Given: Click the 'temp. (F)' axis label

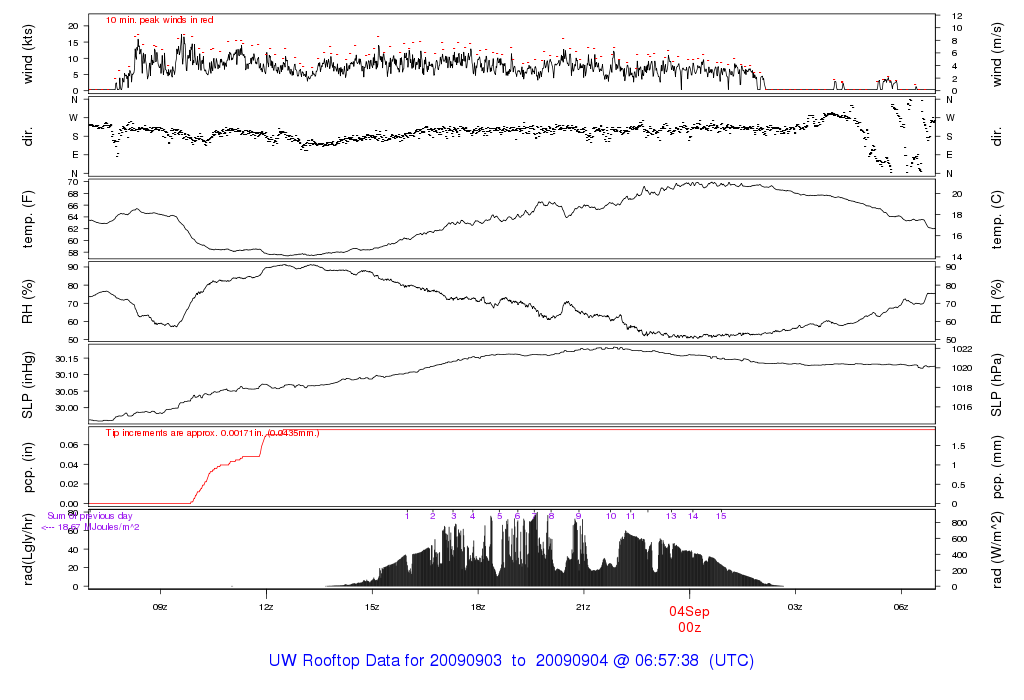Looking at the screenshot, I should [27, 219].
